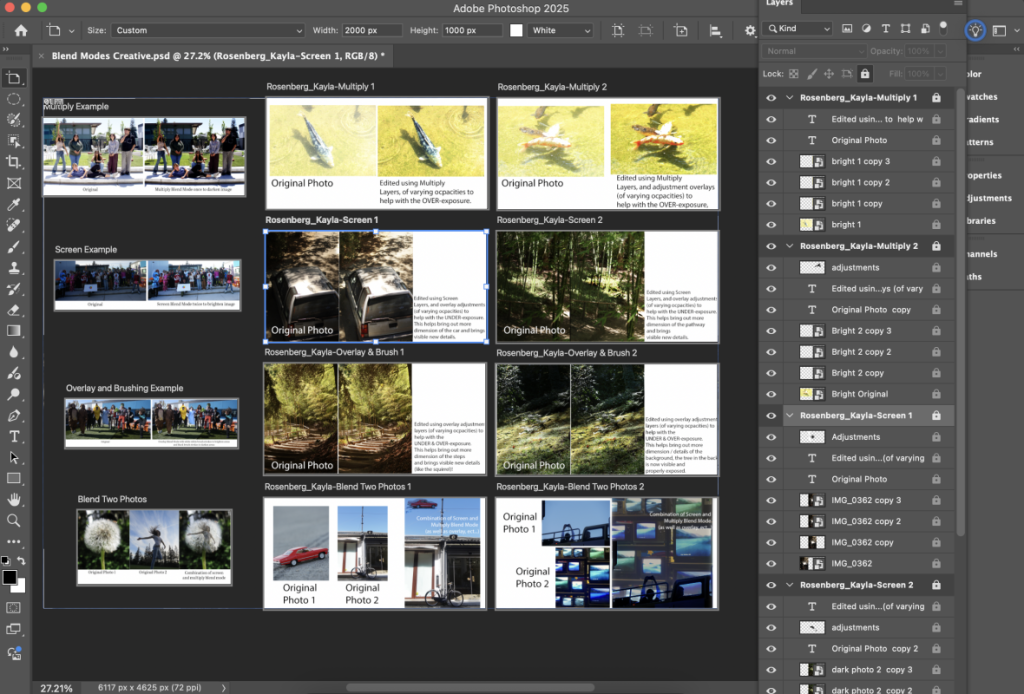
Task: Hide the IMG_0362 copy 3 layer
Action: click(x=771, y=500)
